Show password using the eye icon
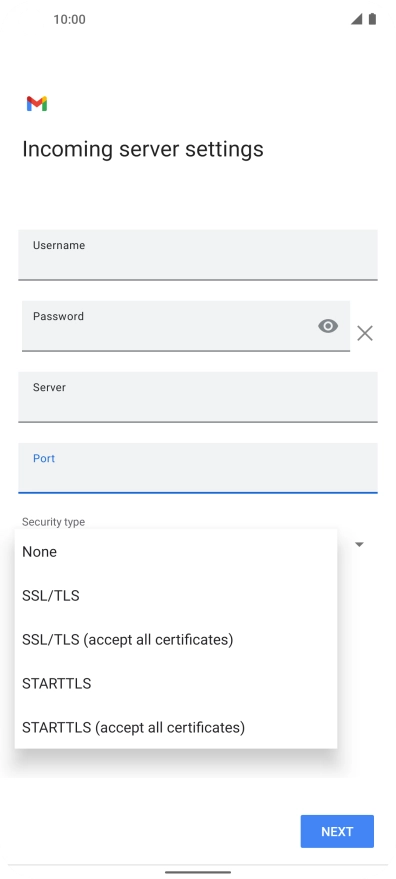This screenshot has width=396, height=879. point(328,326)
